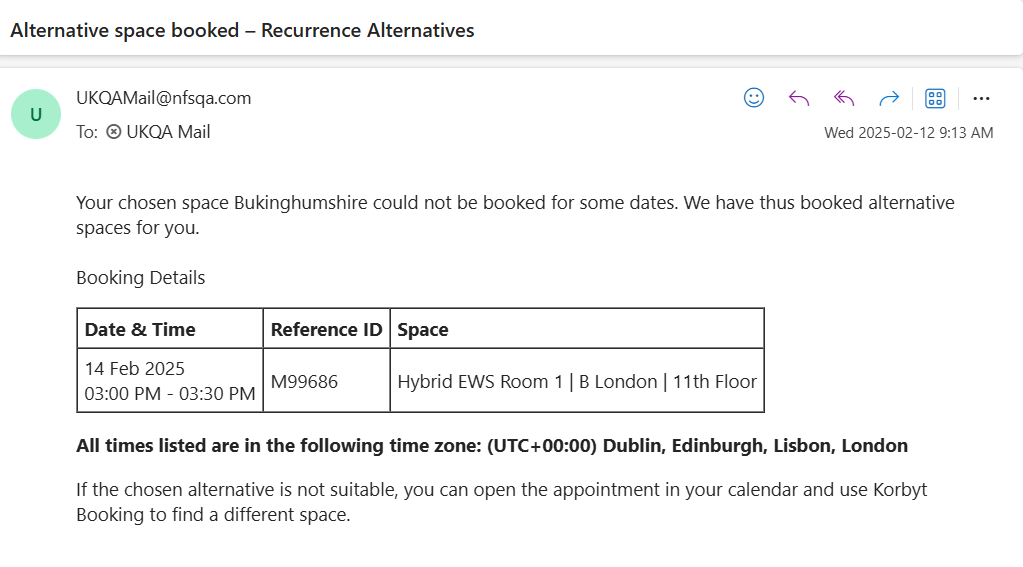Click Reference ID value M99686

304,382
